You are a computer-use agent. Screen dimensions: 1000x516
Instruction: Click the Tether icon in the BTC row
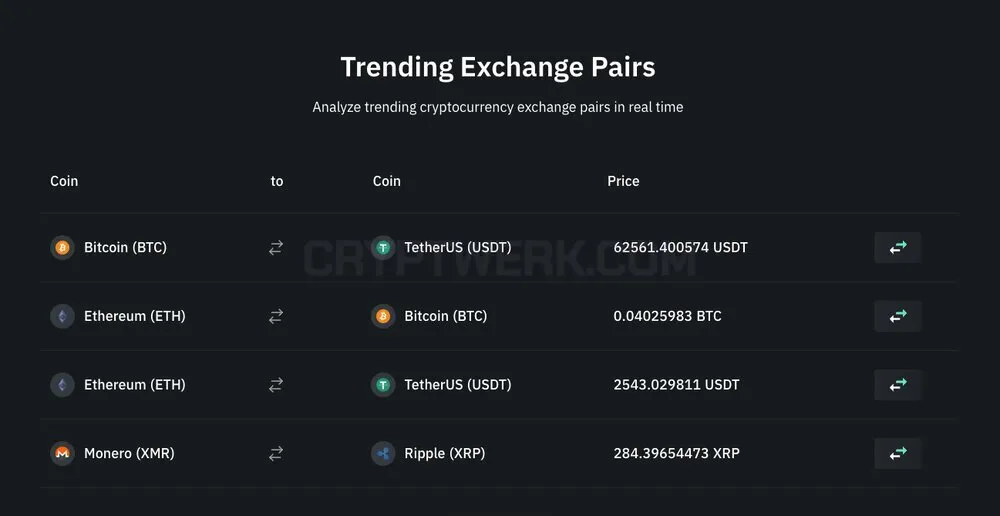pyautogui.click(x=383, y=247)
